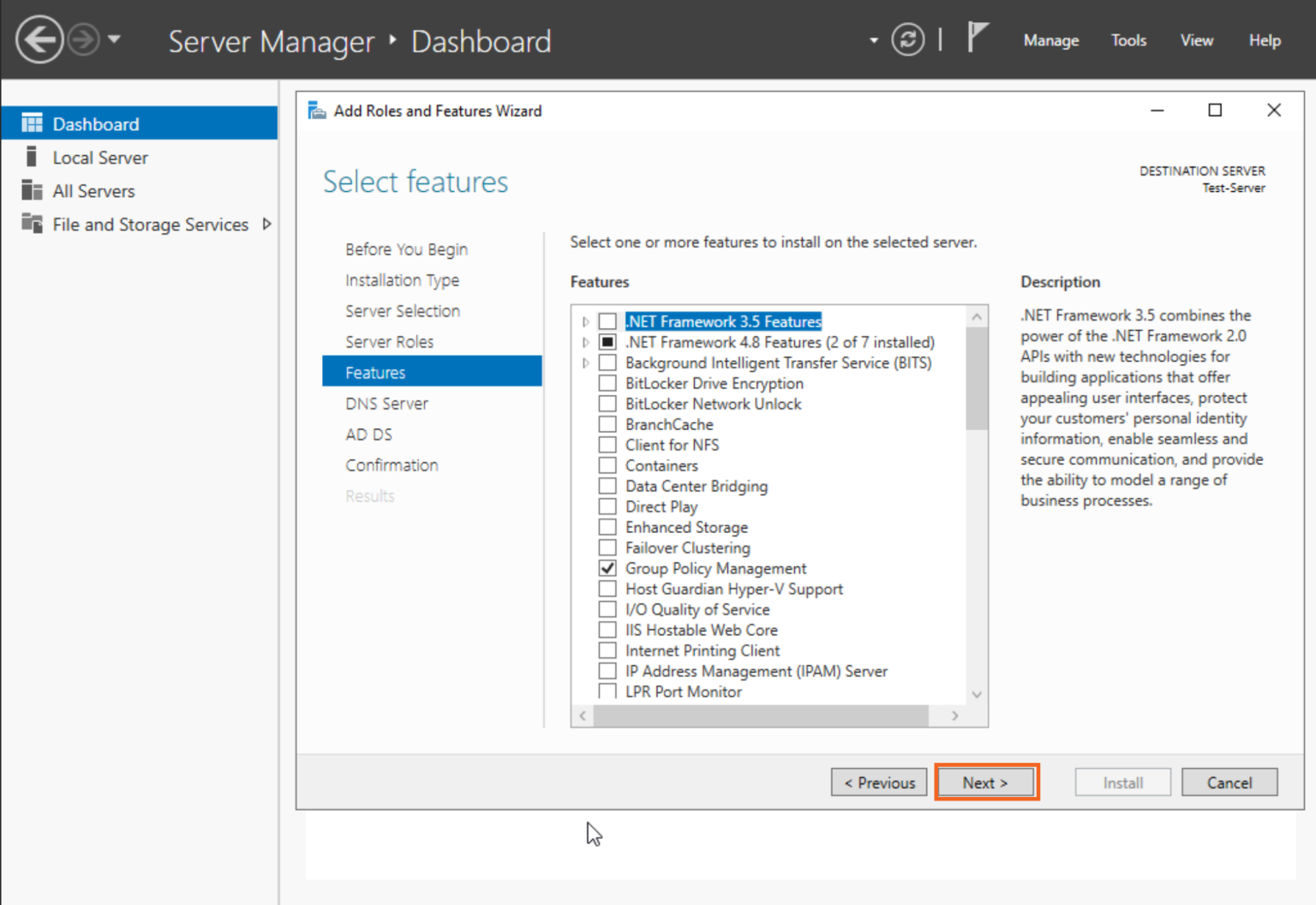Open File and Storage Services via its icon
1316x905 pixels.
point(32,224)
